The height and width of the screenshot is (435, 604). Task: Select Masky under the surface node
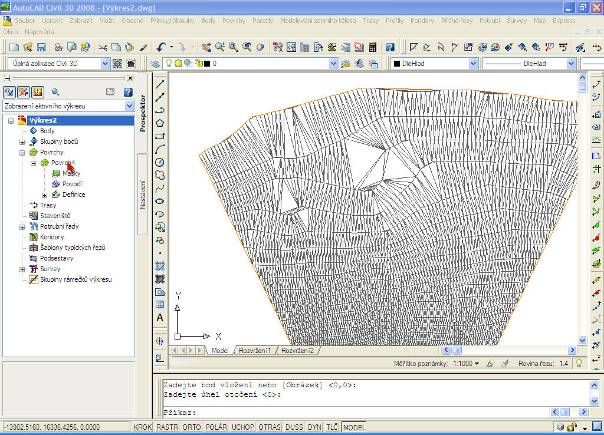pos(71,173)
